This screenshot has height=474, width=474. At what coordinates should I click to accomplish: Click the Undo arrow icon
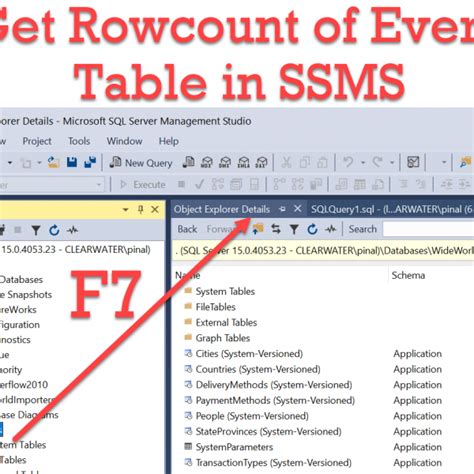(x=348, y=162)
